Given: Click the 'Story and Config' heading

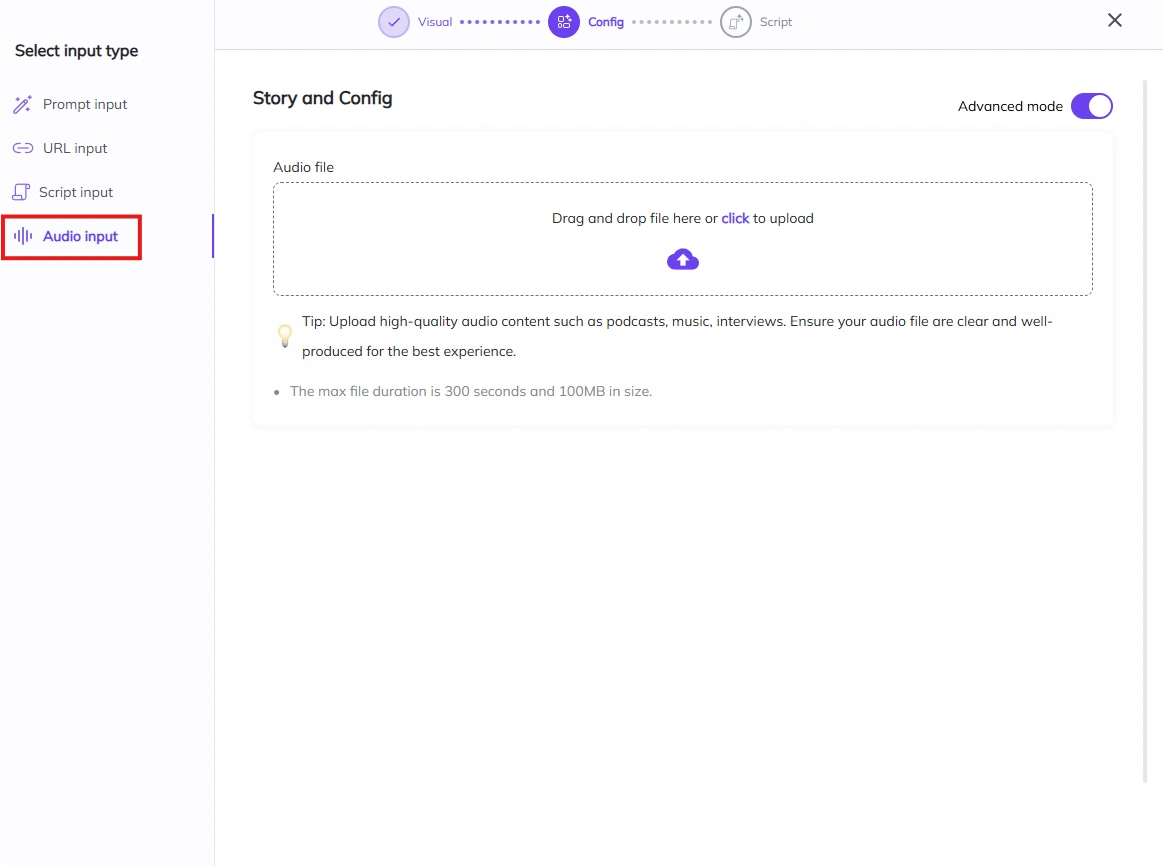Looking at the screenshot, I should (x=323, y=98).
